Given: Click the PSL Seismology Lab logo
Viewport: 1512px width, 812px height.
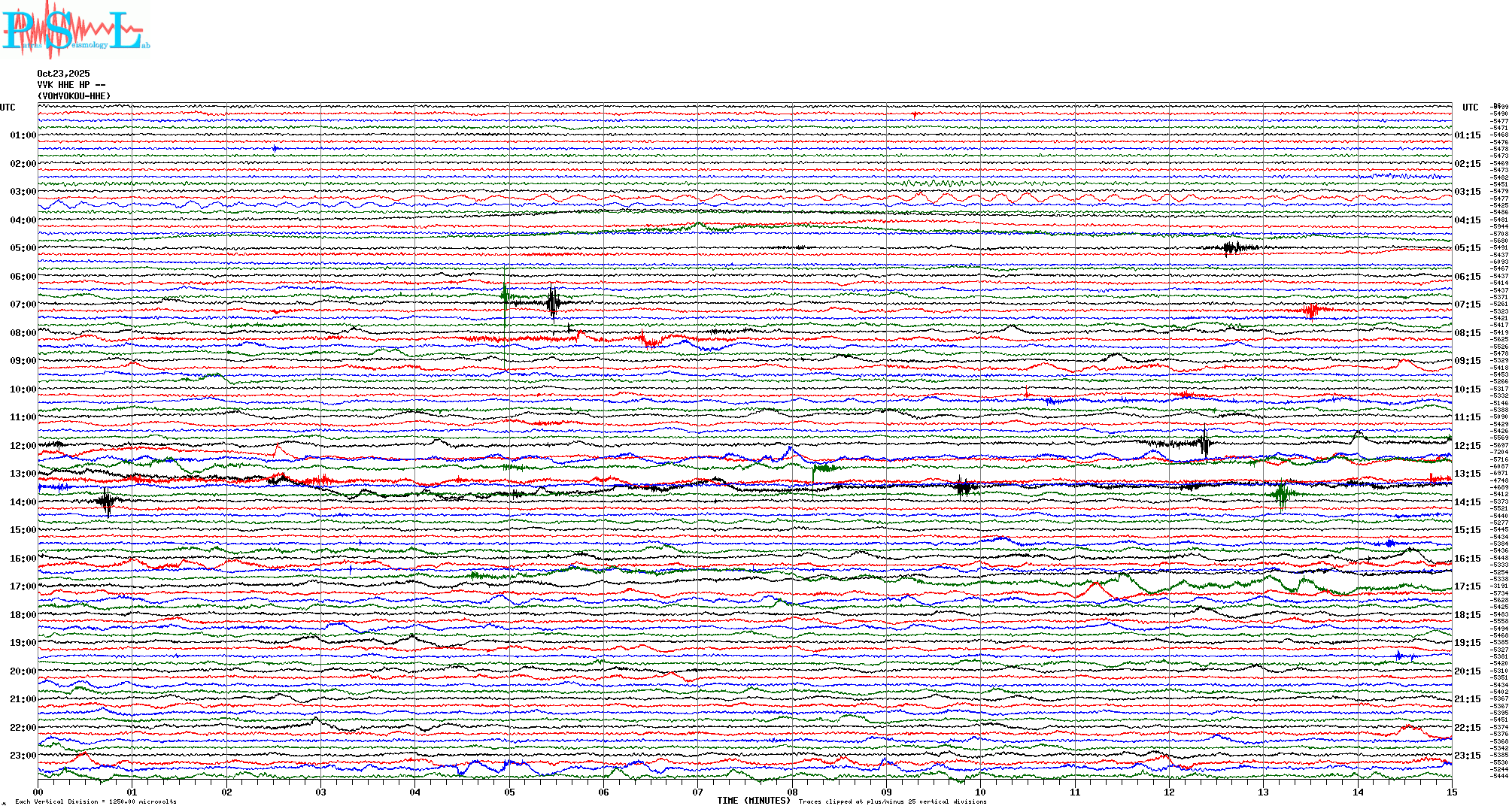Looking at the screenshot, I should click(x=75, y=30).
